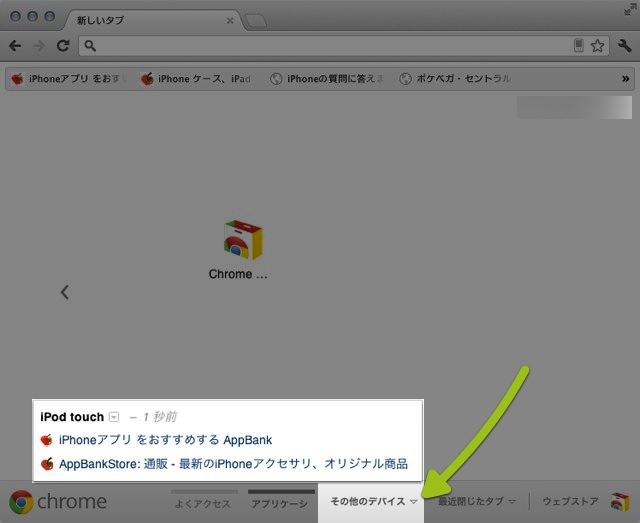This screenshot has height=523, width=640.
Task: Open the wrench settings menu
Action: tap(624, 45)
